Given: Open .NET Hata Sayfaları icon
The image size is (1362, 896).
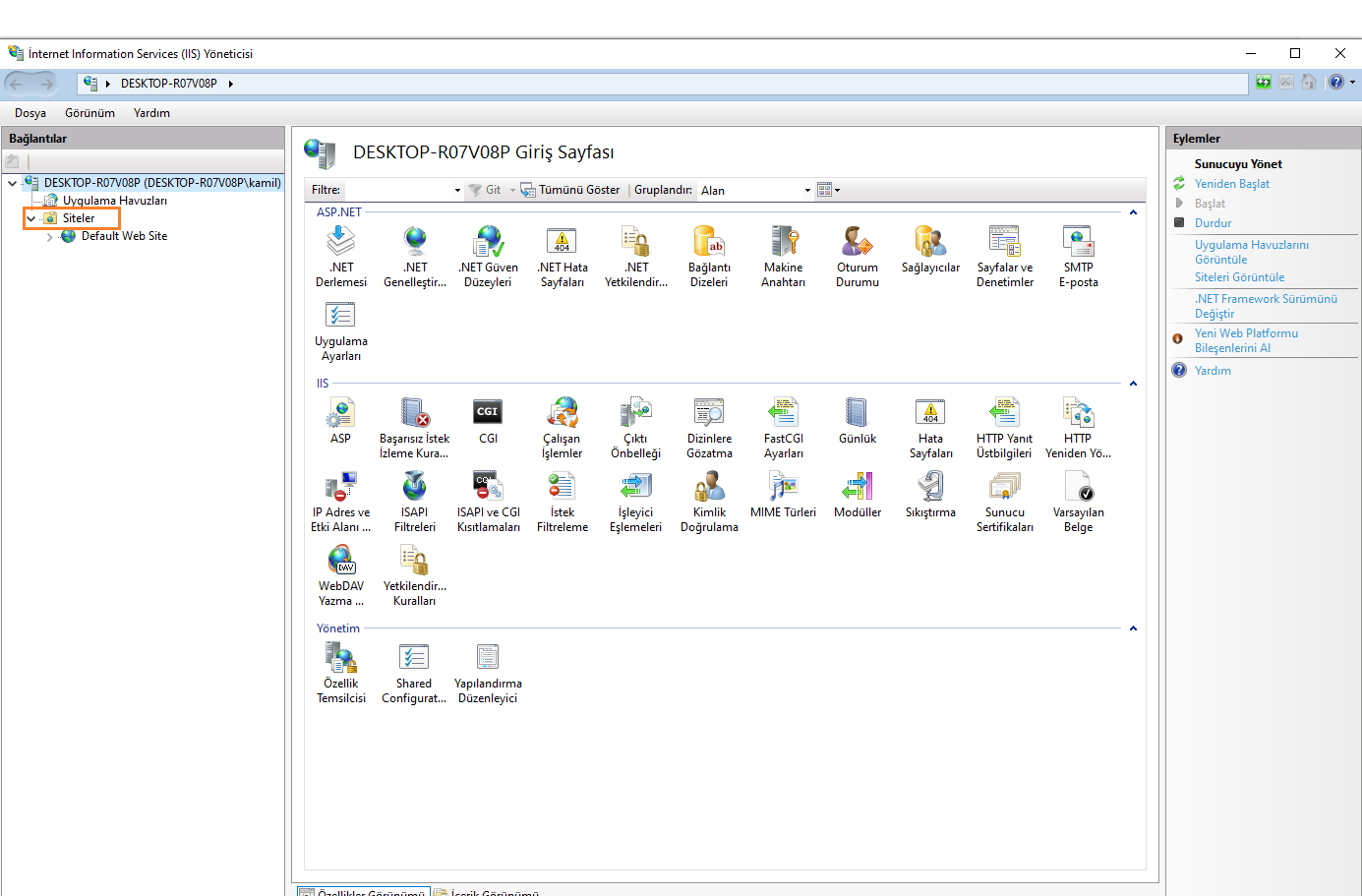Looking at the screenshot, I should (x=563, y=241).
